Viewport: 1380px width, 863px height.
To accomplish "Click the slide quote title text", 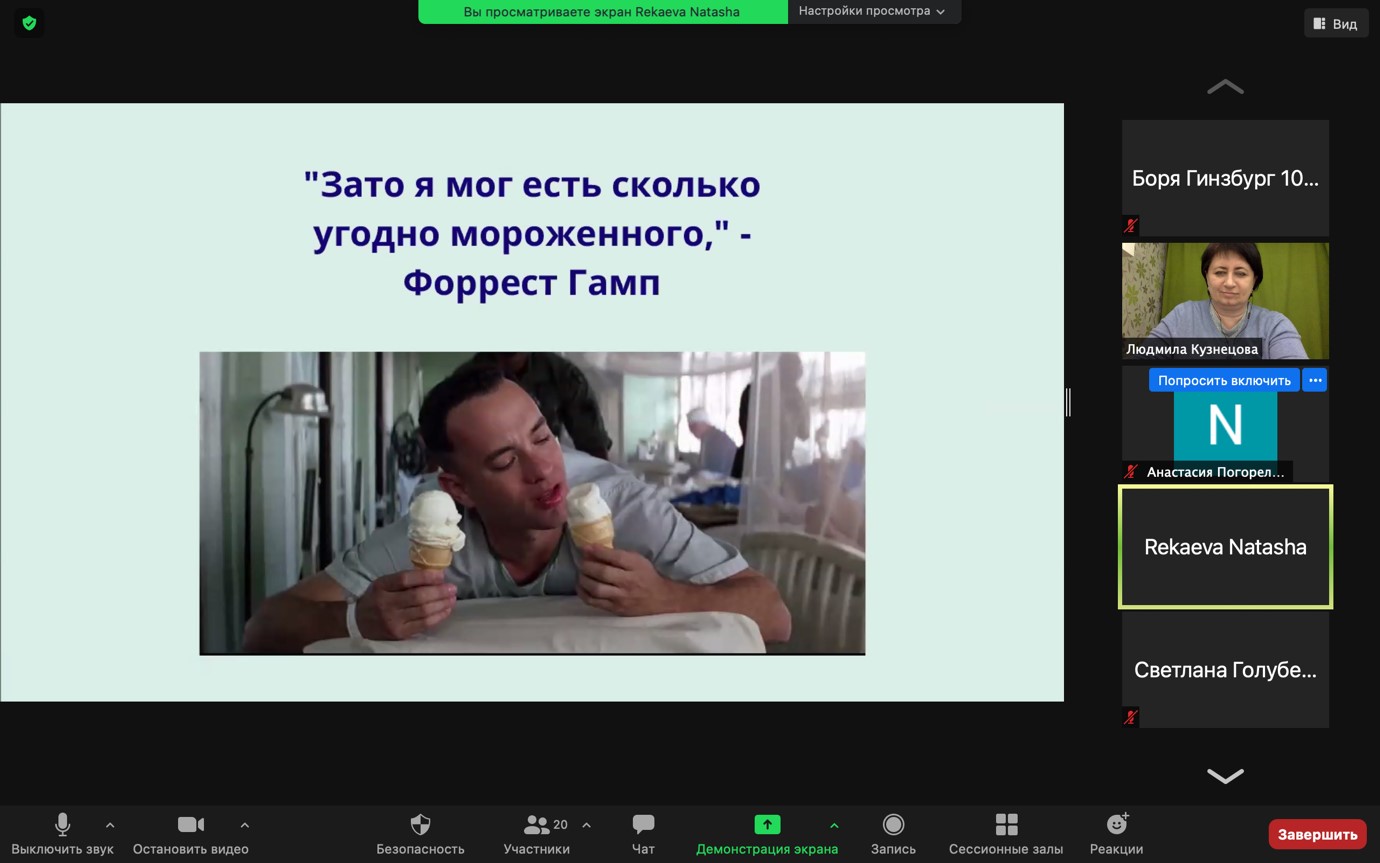I will (532, 233).
